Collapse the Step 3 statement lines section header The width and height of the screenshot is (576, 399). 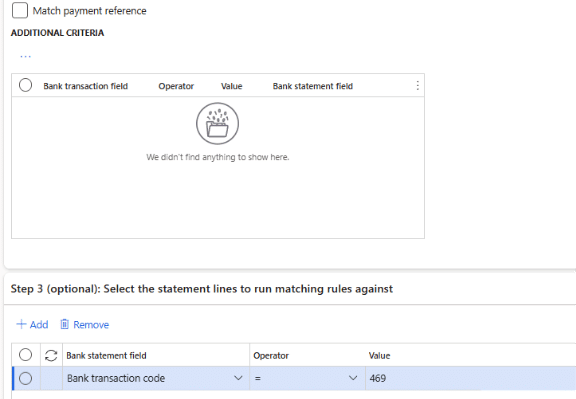pos(202,289)
